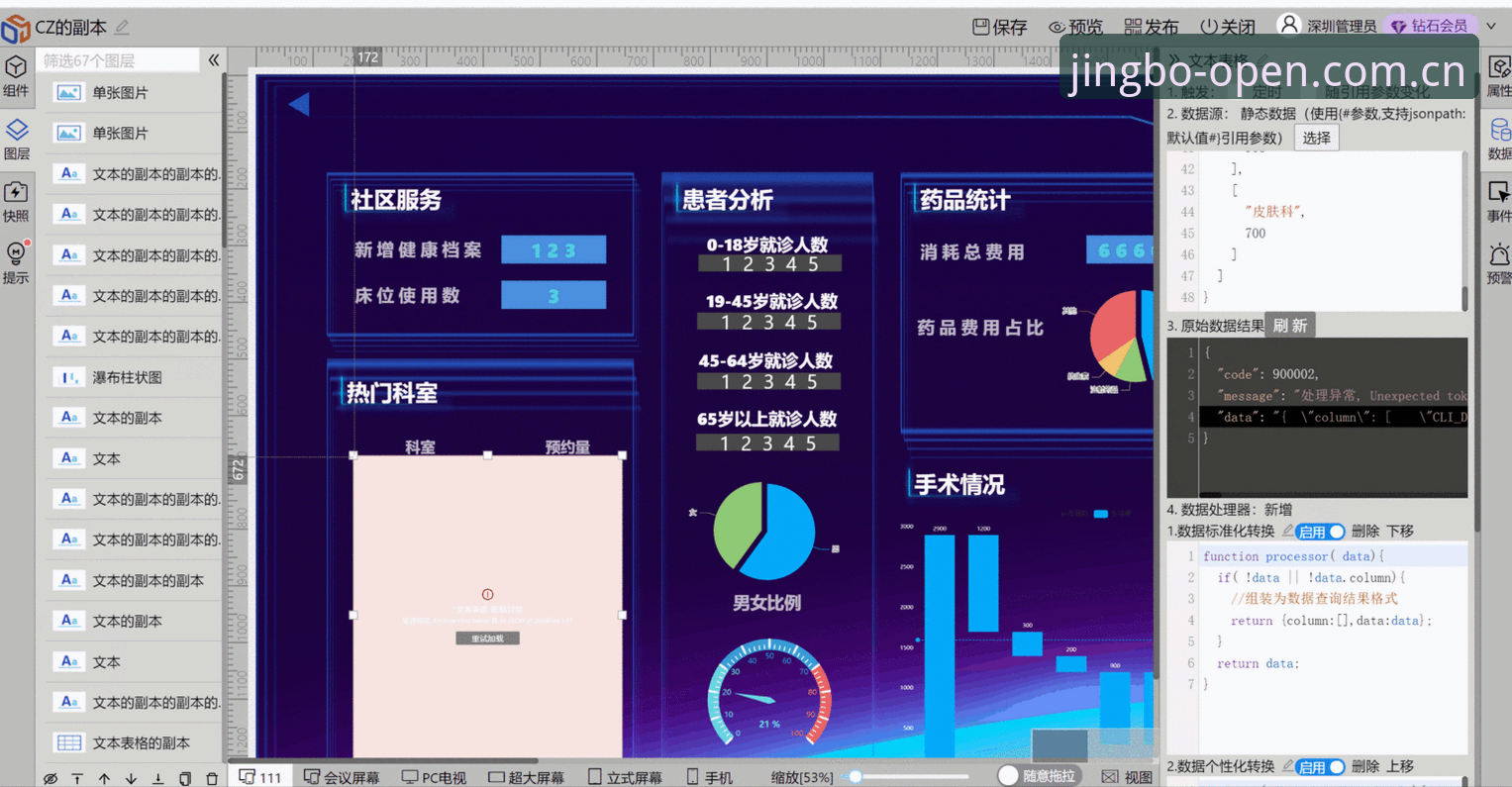Viewport: 1512px width, 787px height.
Task: Edit the project name CZ的副本 with the pencil icon
Action: pyautogui.click(x=122, y=27)
